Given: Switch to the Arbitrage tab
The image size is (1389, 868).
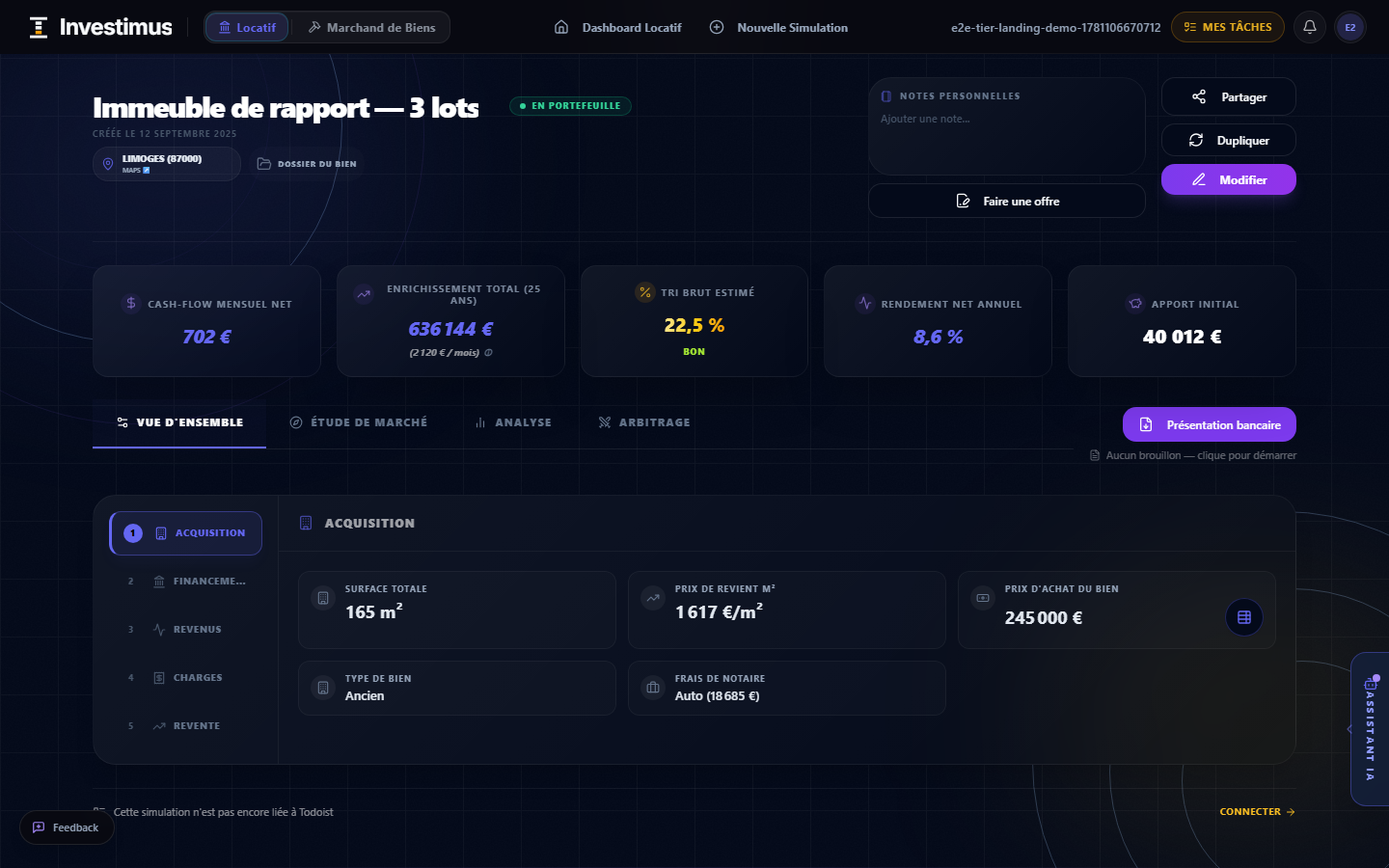Looking at the screenshot, I should (644, 422).
